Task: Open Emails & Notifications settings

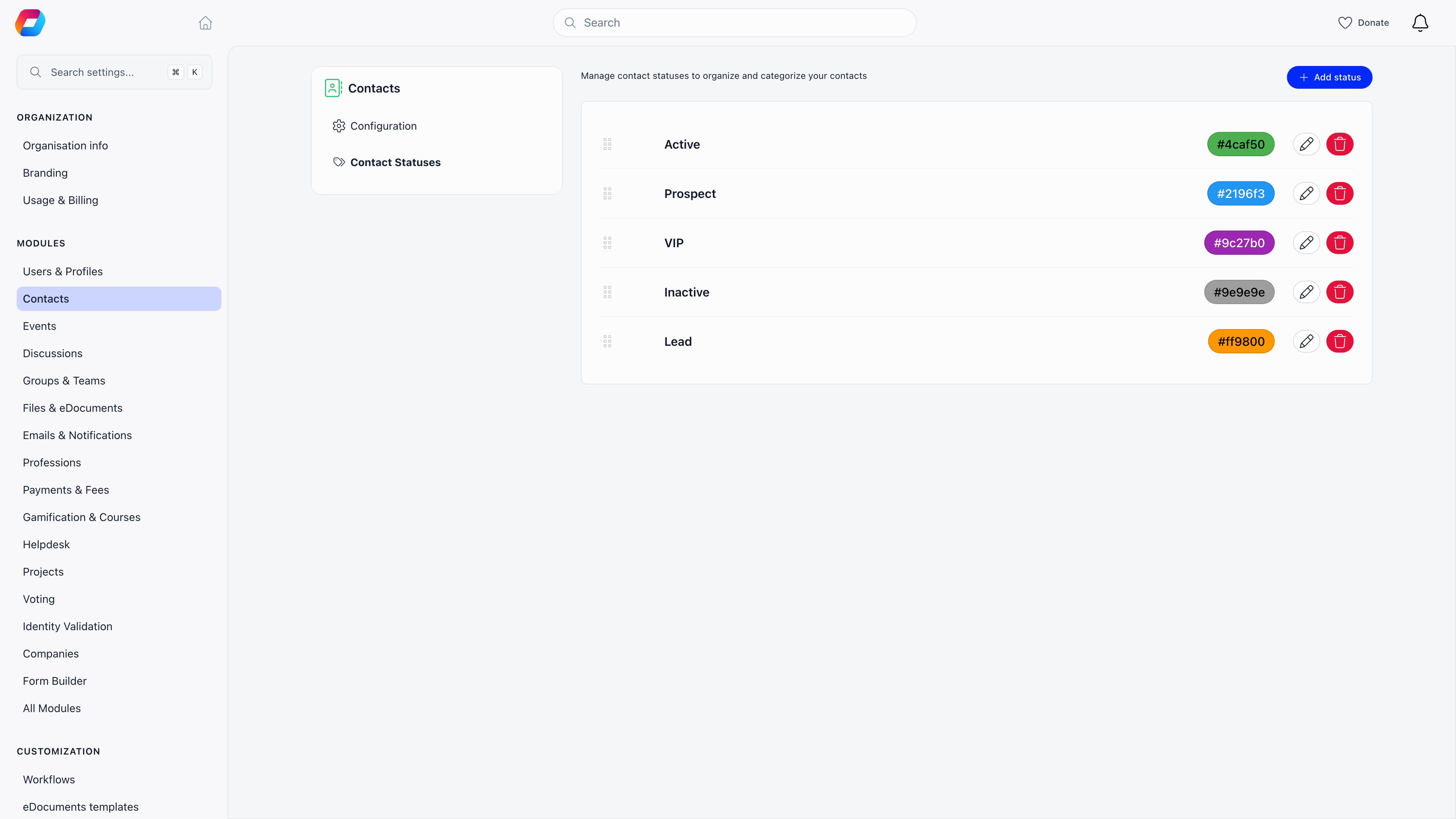Action: (77, 435)
